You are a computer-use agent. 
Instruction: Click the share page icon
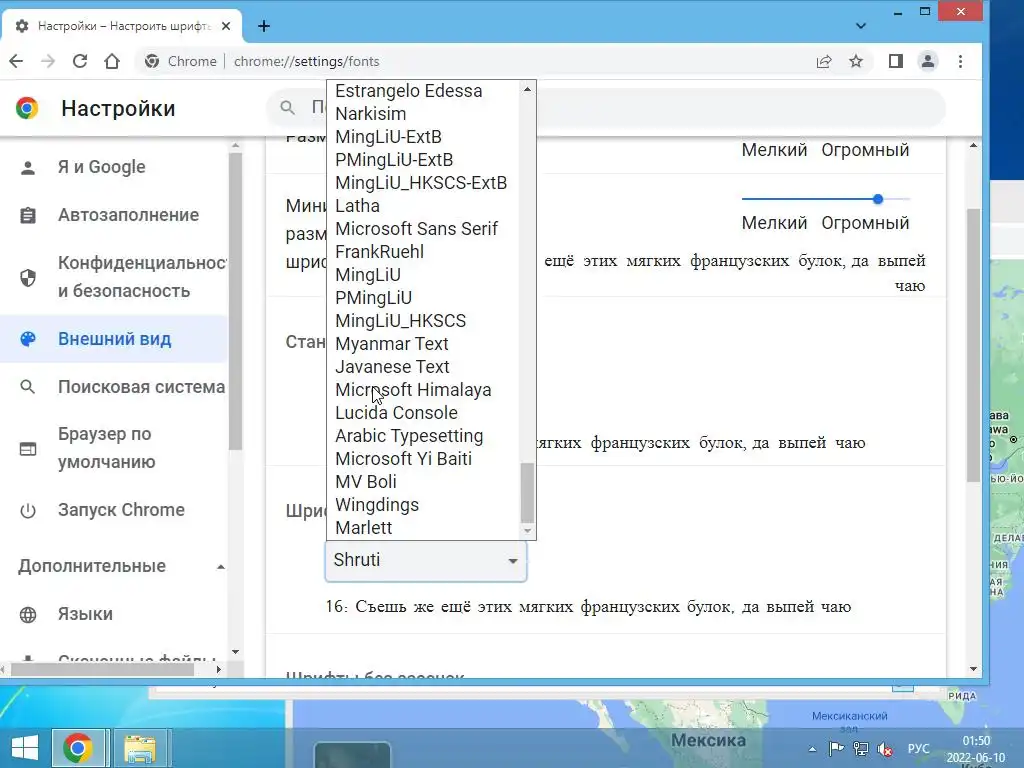(824, 61)
